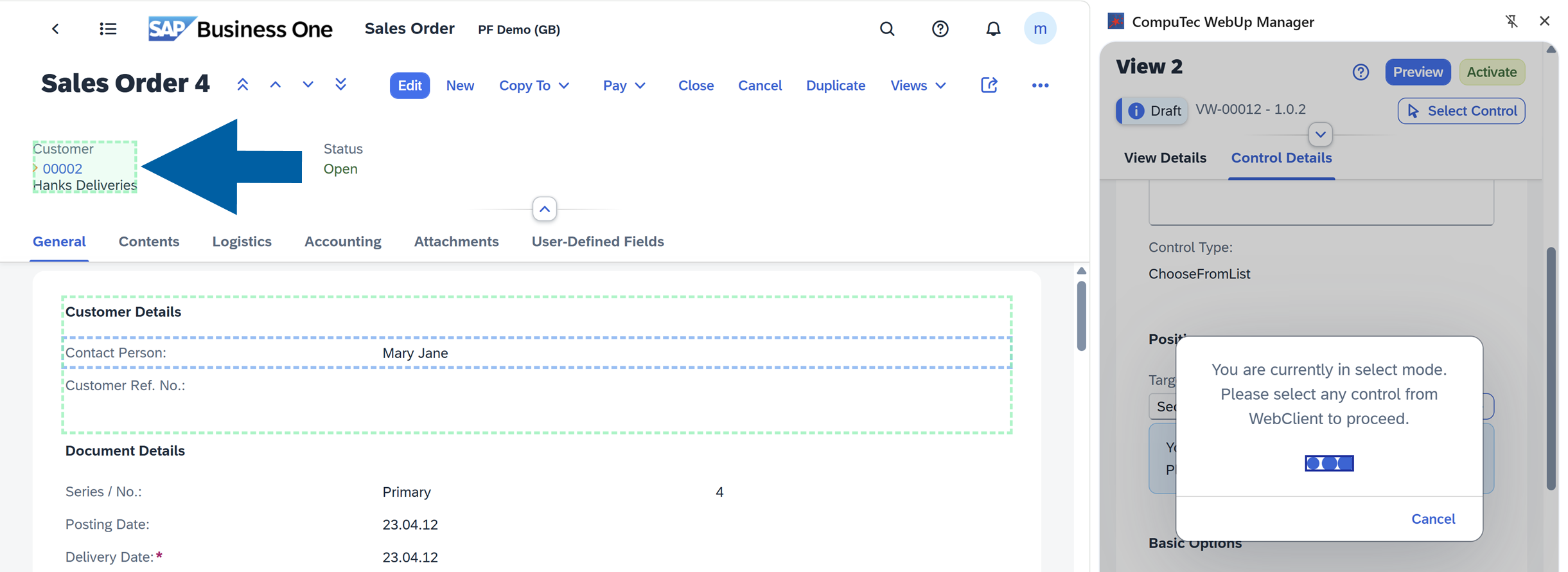
Task: Open help question mark in header
Action: (940, 29)
